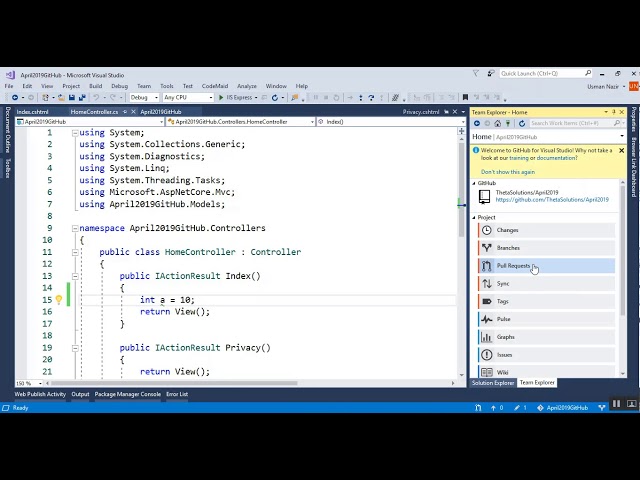Open the github.com/ThetaSolutions/April2019 link
Screen dimensions: 640x480
pyautogui.click(x=552, y=200)
